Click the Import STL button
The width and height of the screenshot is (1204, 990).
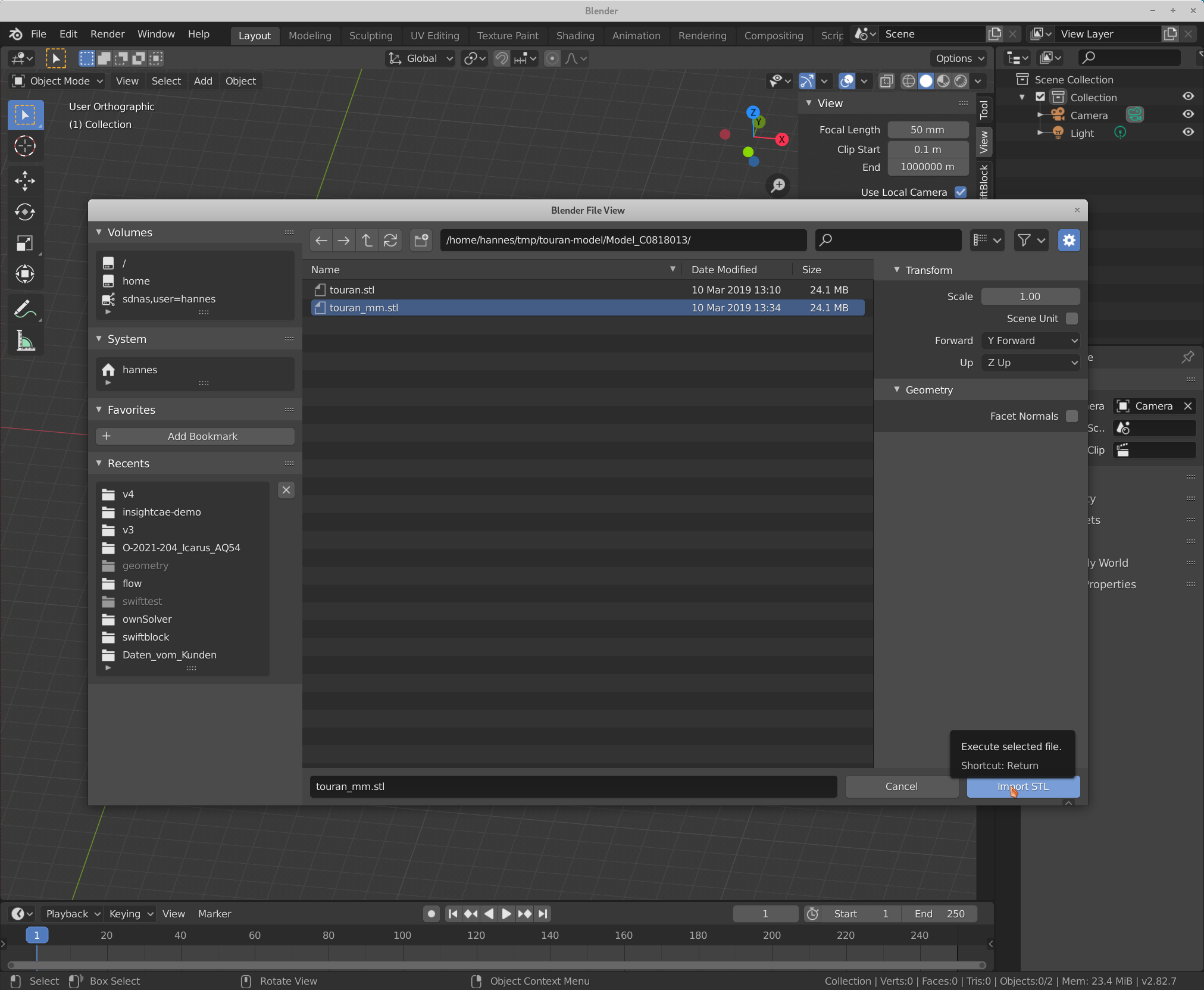1023,786
